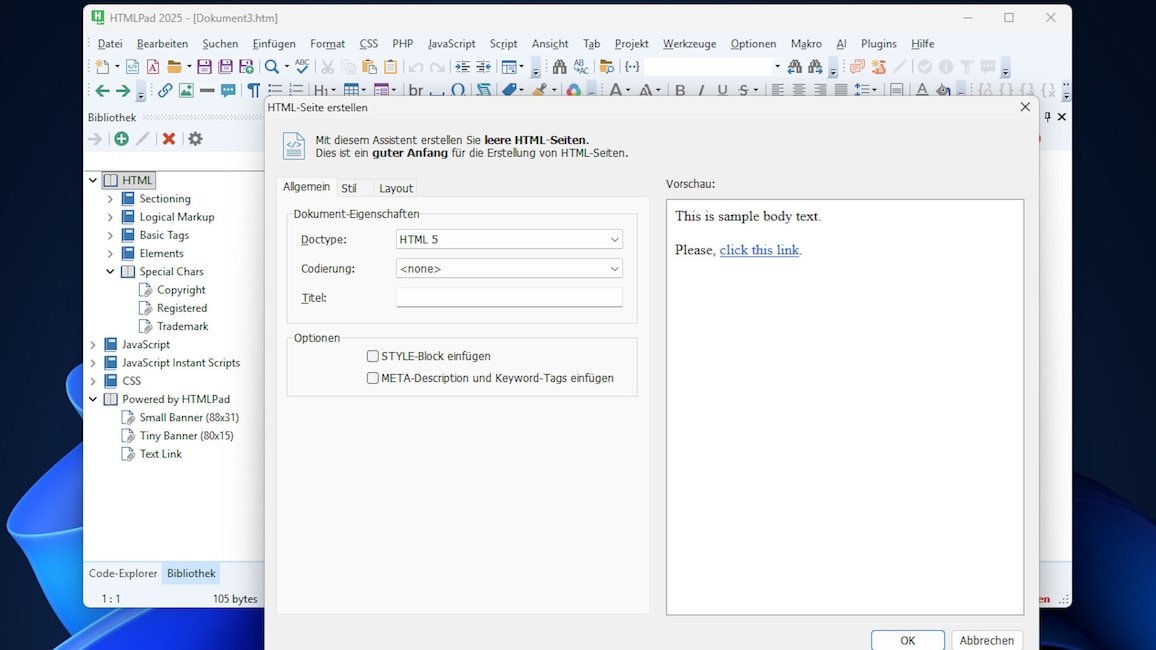This screenshot has width=1156, height=650.
Task: Click the Titel text field
Action: (509, 297)
